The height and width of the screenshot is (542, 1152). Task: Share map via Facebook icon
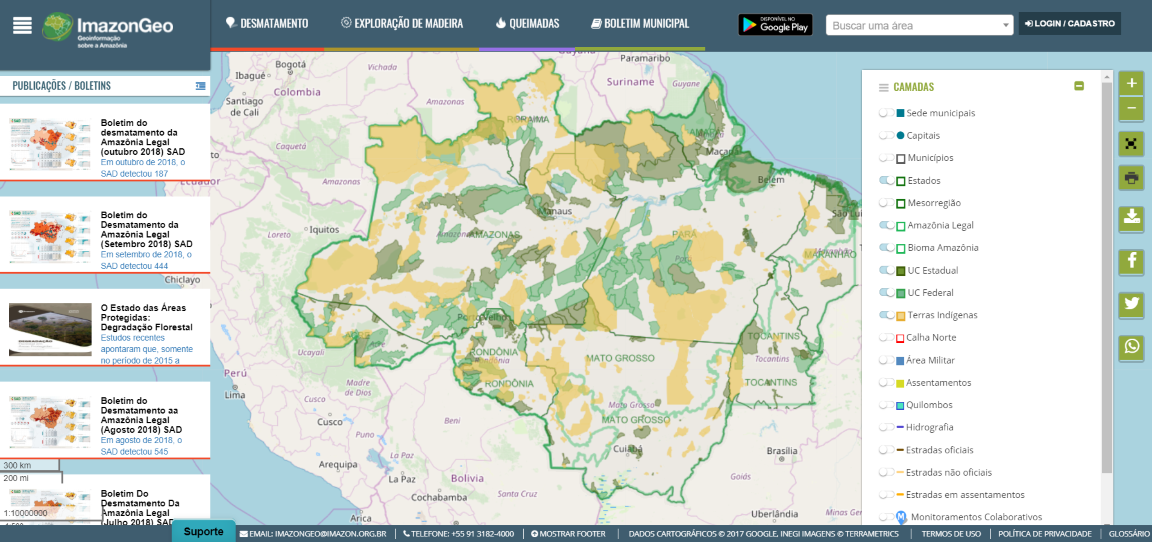(x=1131, y=261)
